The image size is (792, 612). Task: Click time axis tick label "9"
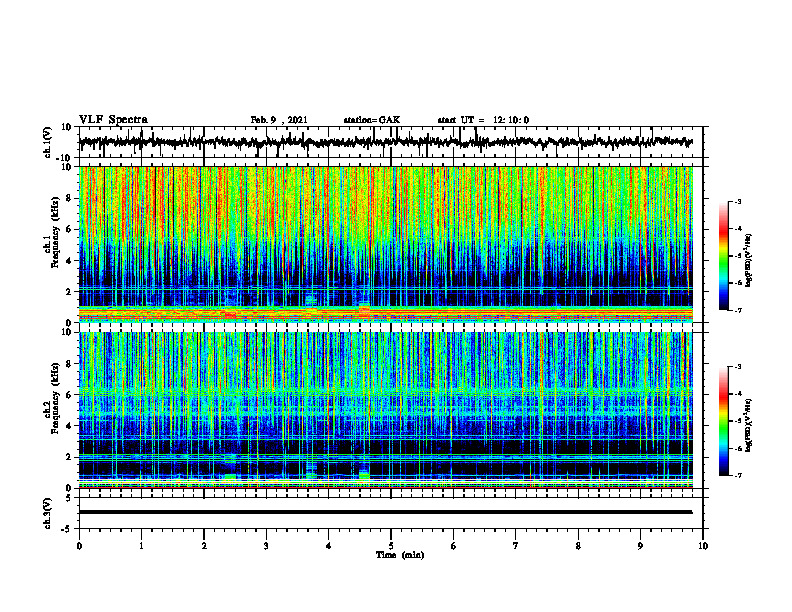click(x=640, y=546)
